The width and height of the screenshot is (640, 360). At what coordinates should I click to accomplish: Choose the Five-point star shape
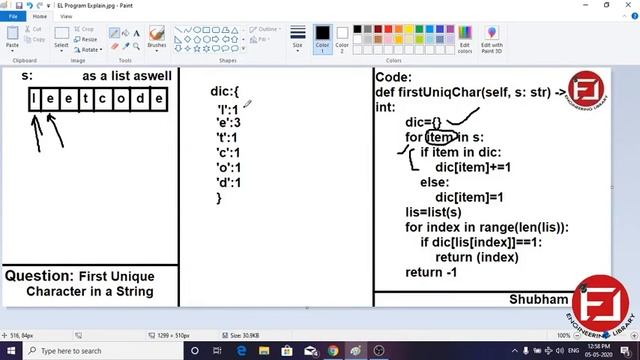pyautogui.click(x=197, y=49)
